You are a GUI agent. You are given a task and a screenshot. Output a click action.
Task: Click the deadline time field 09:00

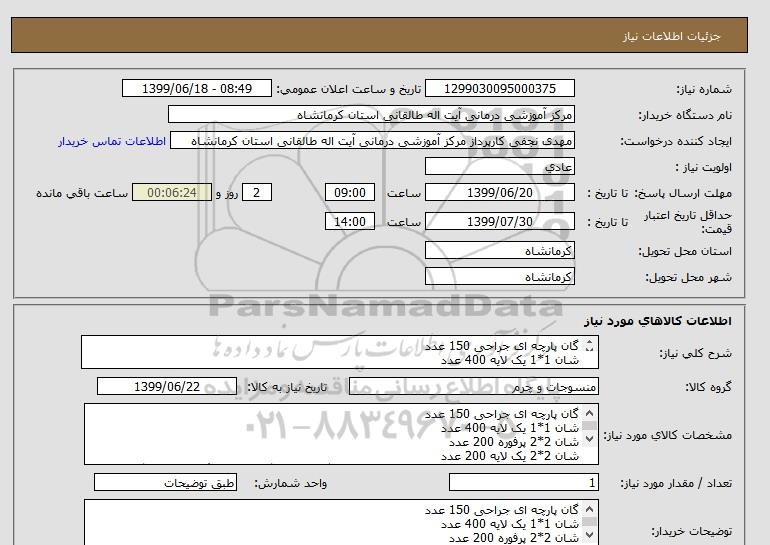(350, 192)
